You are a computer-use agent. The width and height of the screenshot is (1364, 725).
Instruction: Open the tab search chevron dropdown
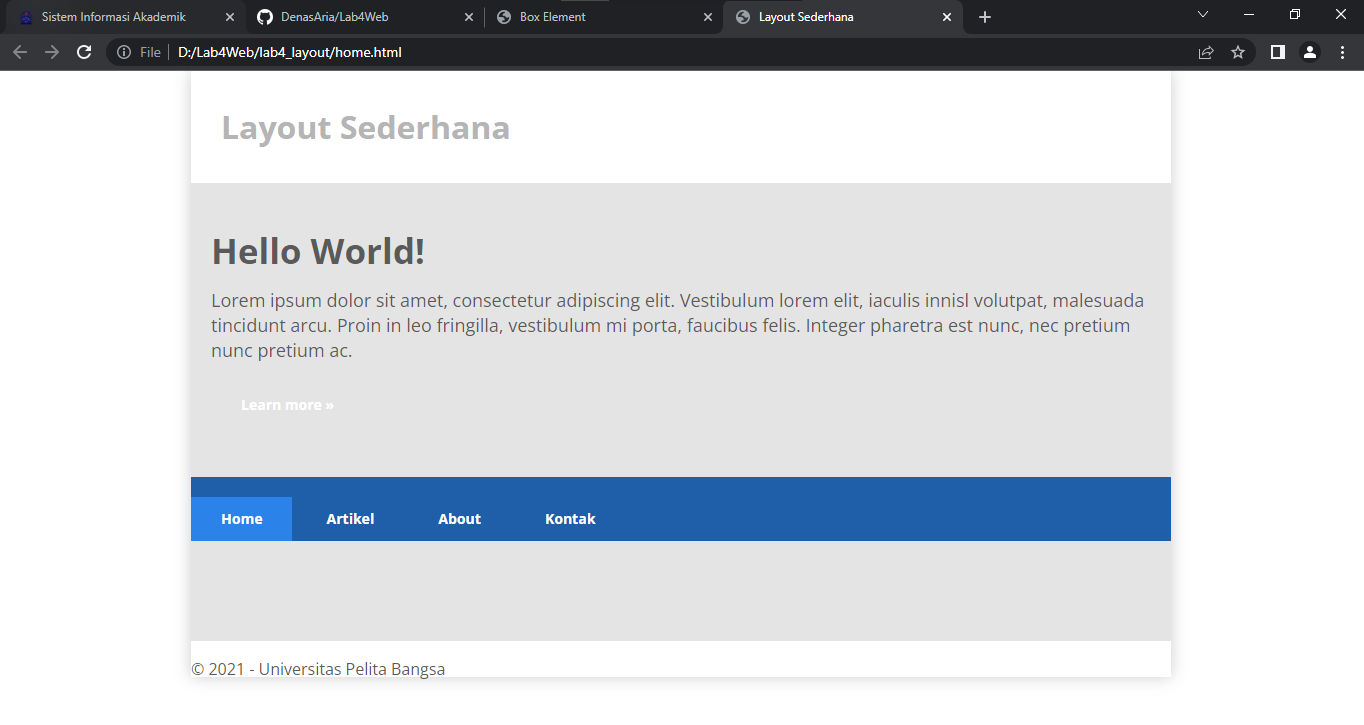(x=1202, y=16)
